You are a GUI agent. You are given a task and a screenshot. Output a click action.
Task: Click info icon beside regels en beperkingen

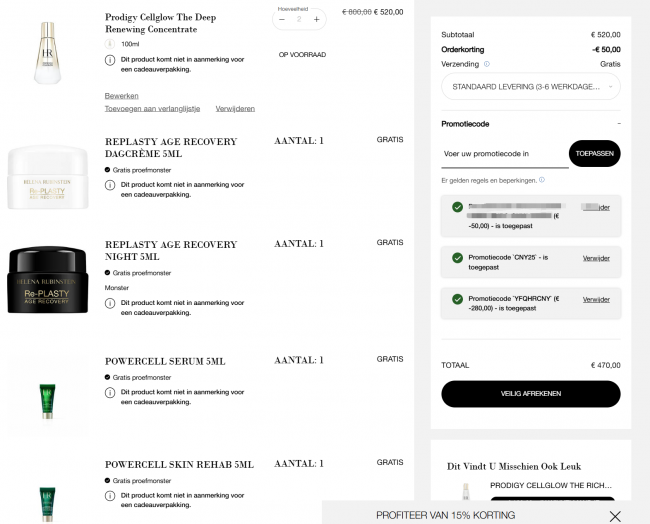tap(542, 180)
